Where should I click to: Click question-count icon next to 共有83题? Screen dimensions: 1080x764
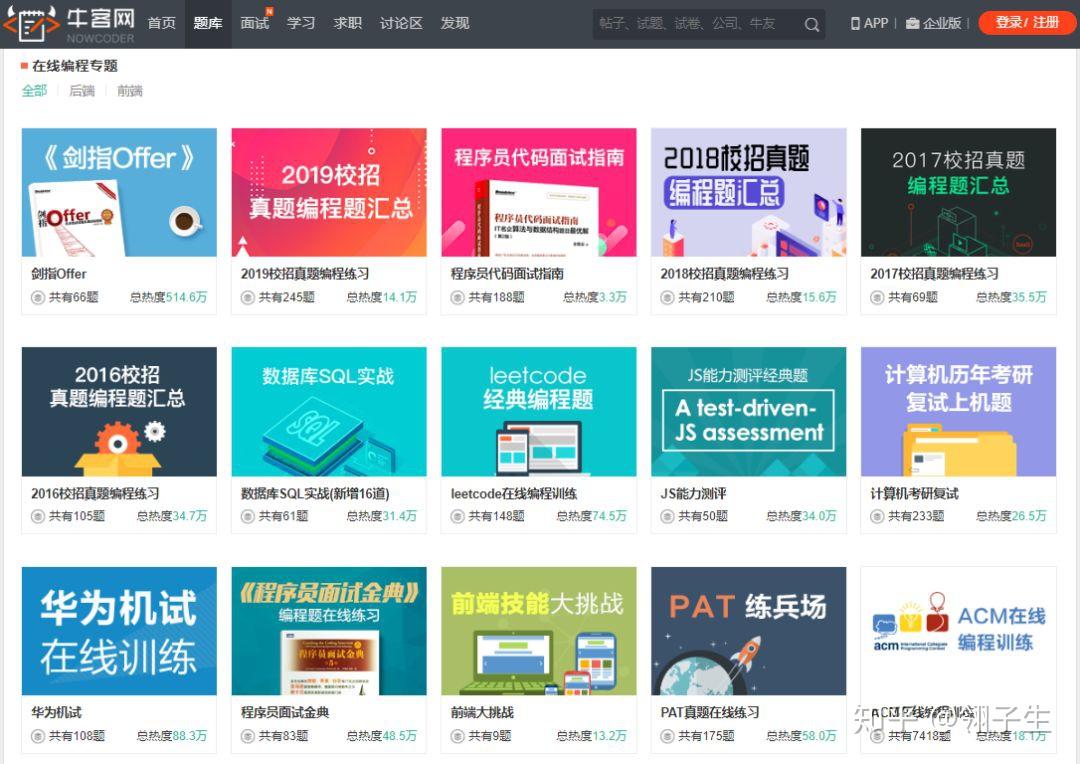(x=247, y=736)
